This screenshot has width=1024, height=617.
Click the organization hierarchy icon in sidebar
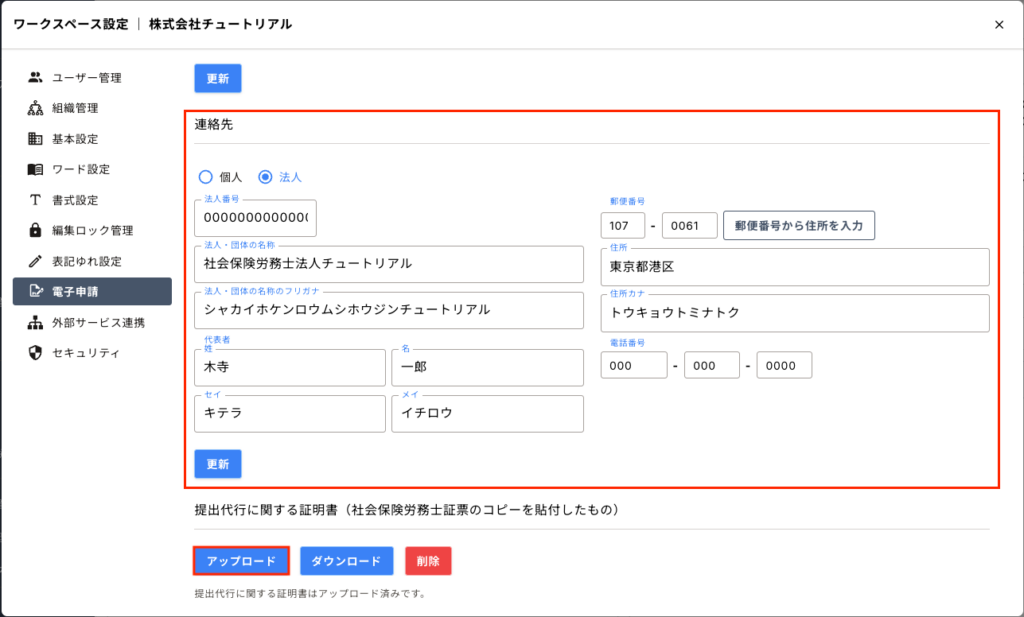coord(35,108)
